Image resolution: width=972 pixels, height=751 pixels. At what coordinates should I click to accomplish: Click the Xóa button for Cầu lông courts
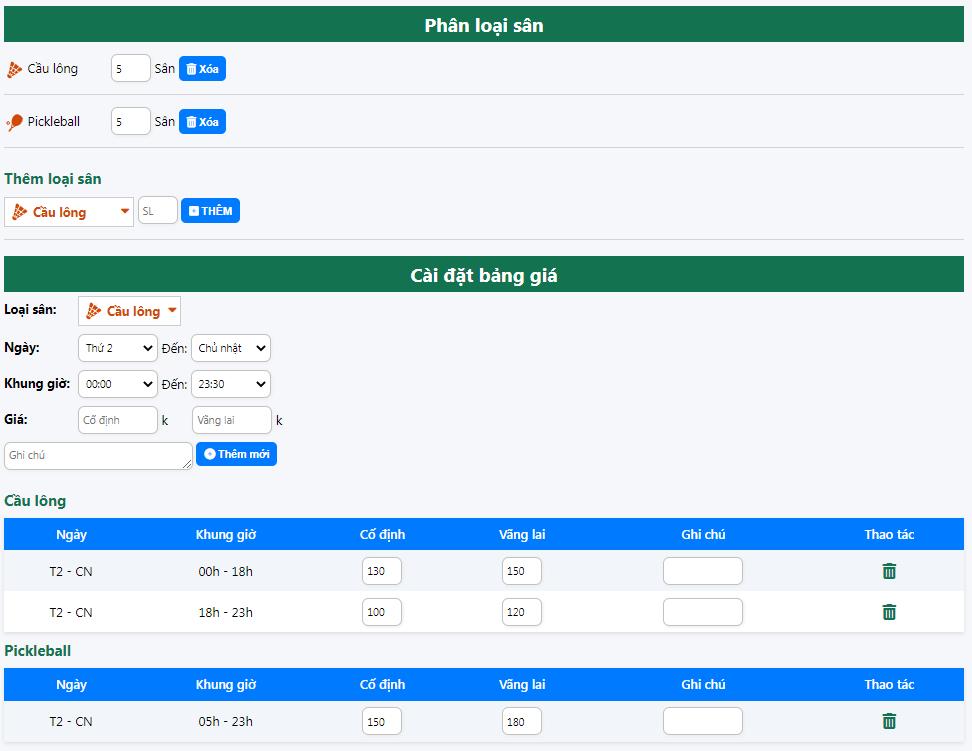pos(202,69)
